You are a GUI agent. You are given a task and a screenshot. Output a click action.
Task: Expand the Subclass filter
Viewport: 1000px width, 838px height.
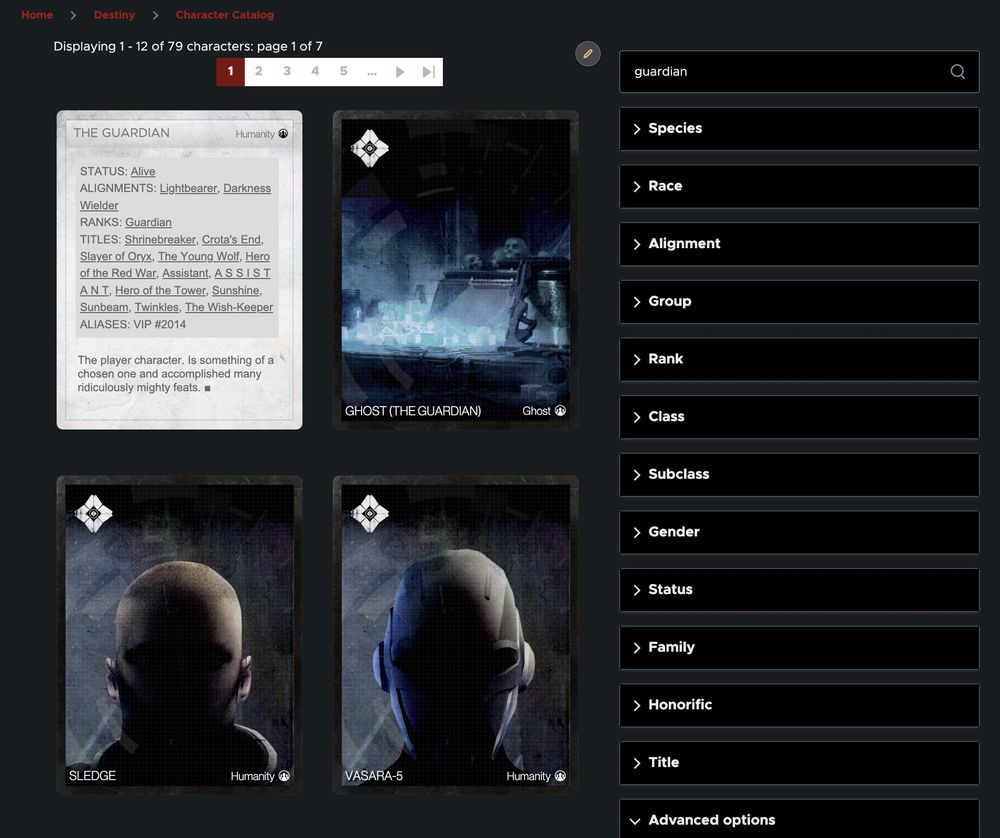click(799, 474)
